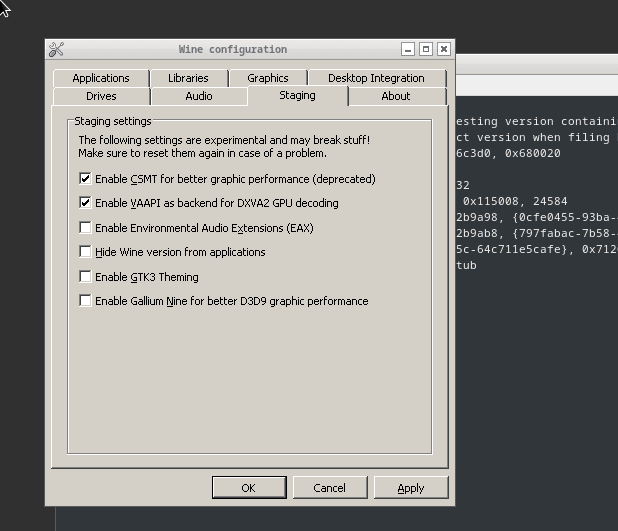Dismiss dialog using Cancel button

point(330,488)
